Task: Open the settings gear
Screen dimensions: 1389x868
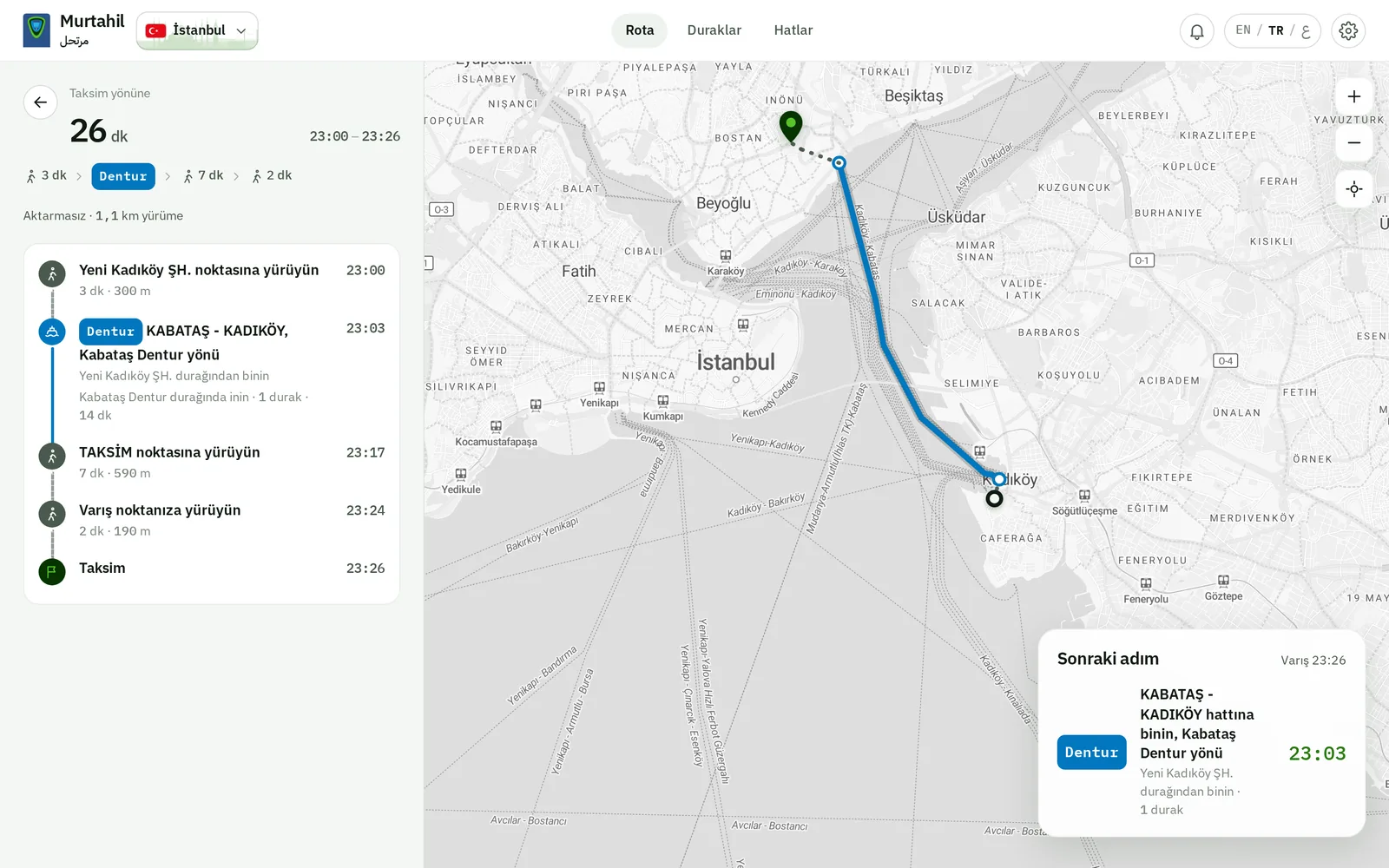Action: click(1348, 31)
